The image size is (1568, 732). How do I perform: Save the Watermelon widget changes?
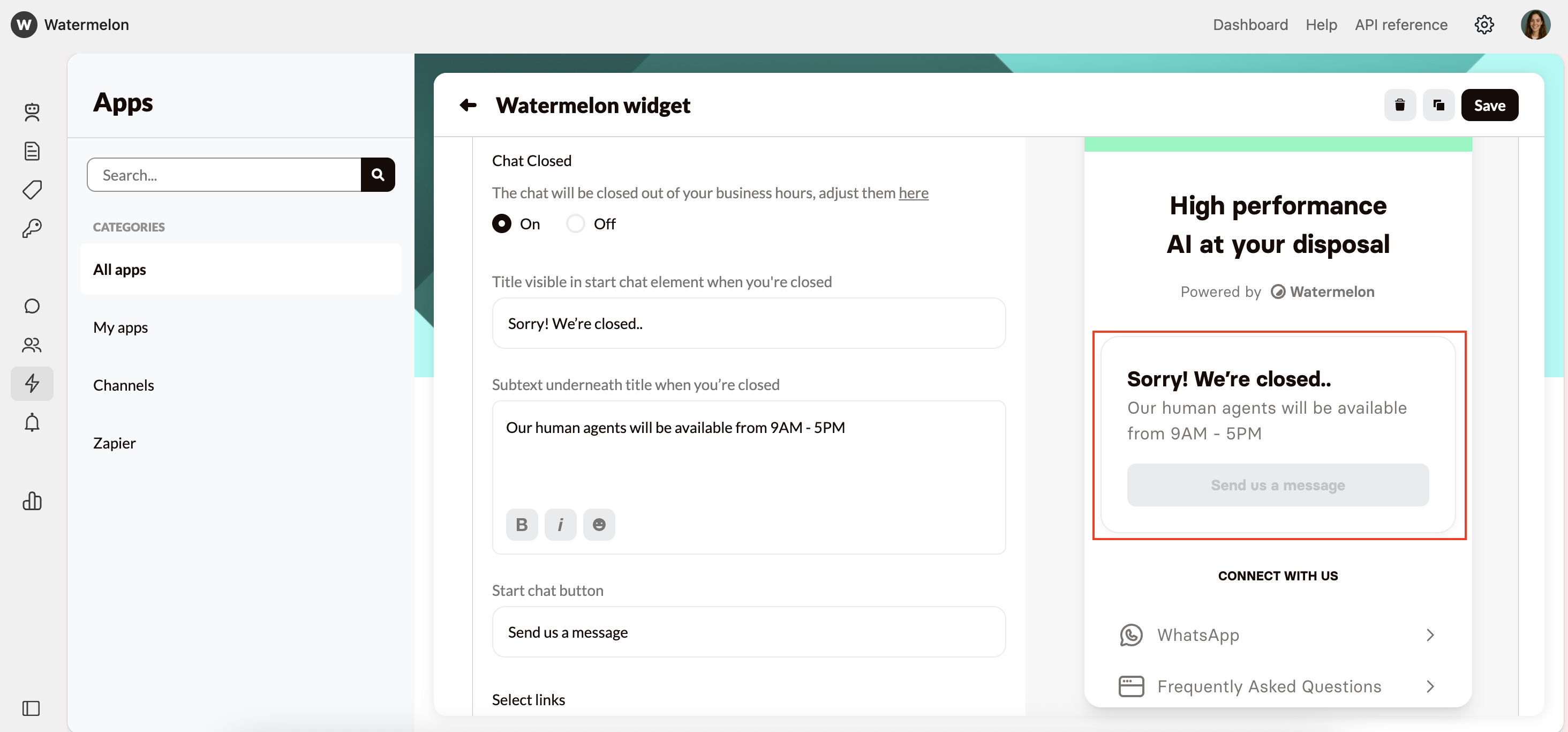click(x=1489, y=104)
